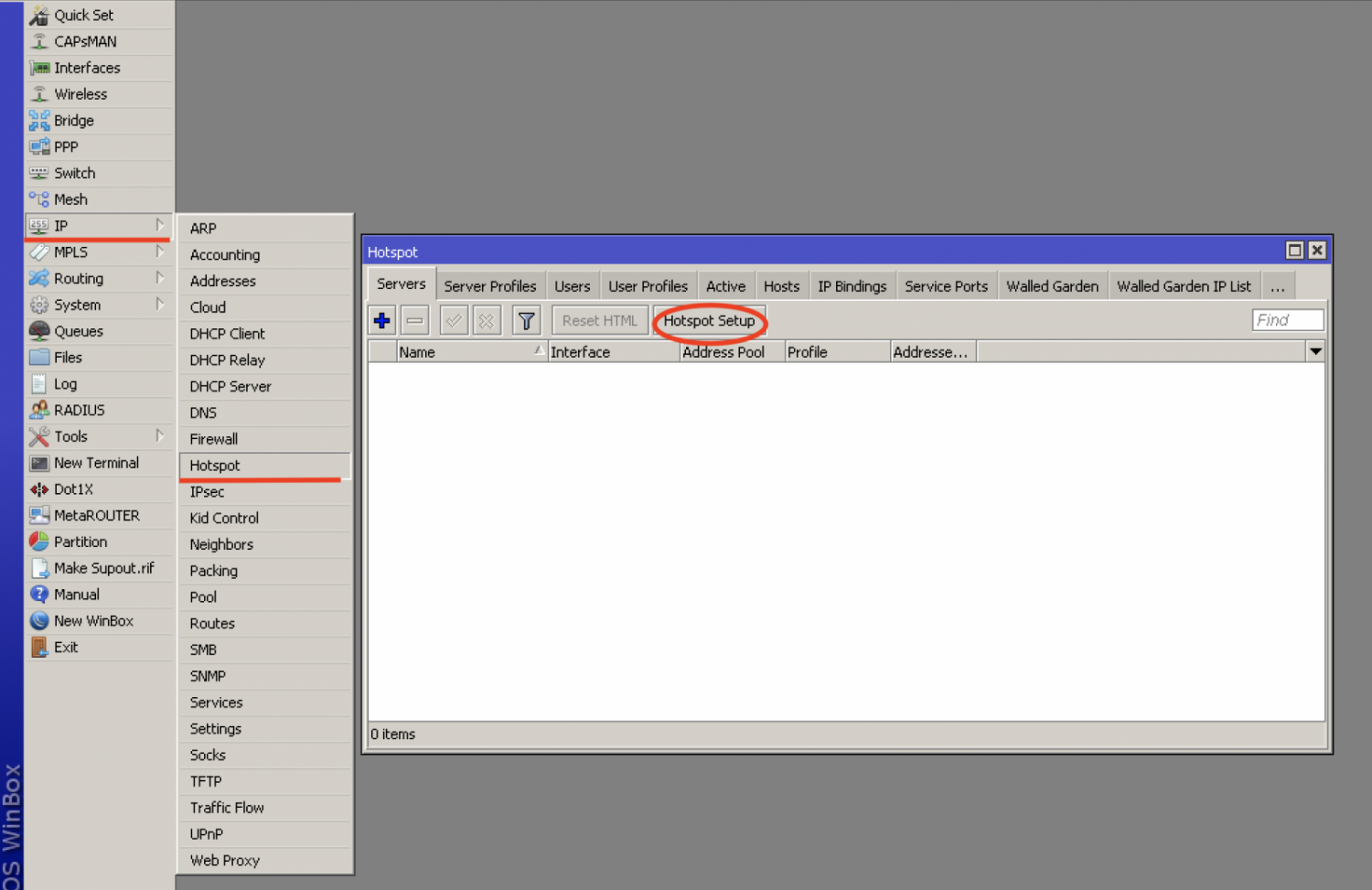Open the filter using the funnel icon
The width and height of the screenshot is (1372, 890).
coord(526,319)
